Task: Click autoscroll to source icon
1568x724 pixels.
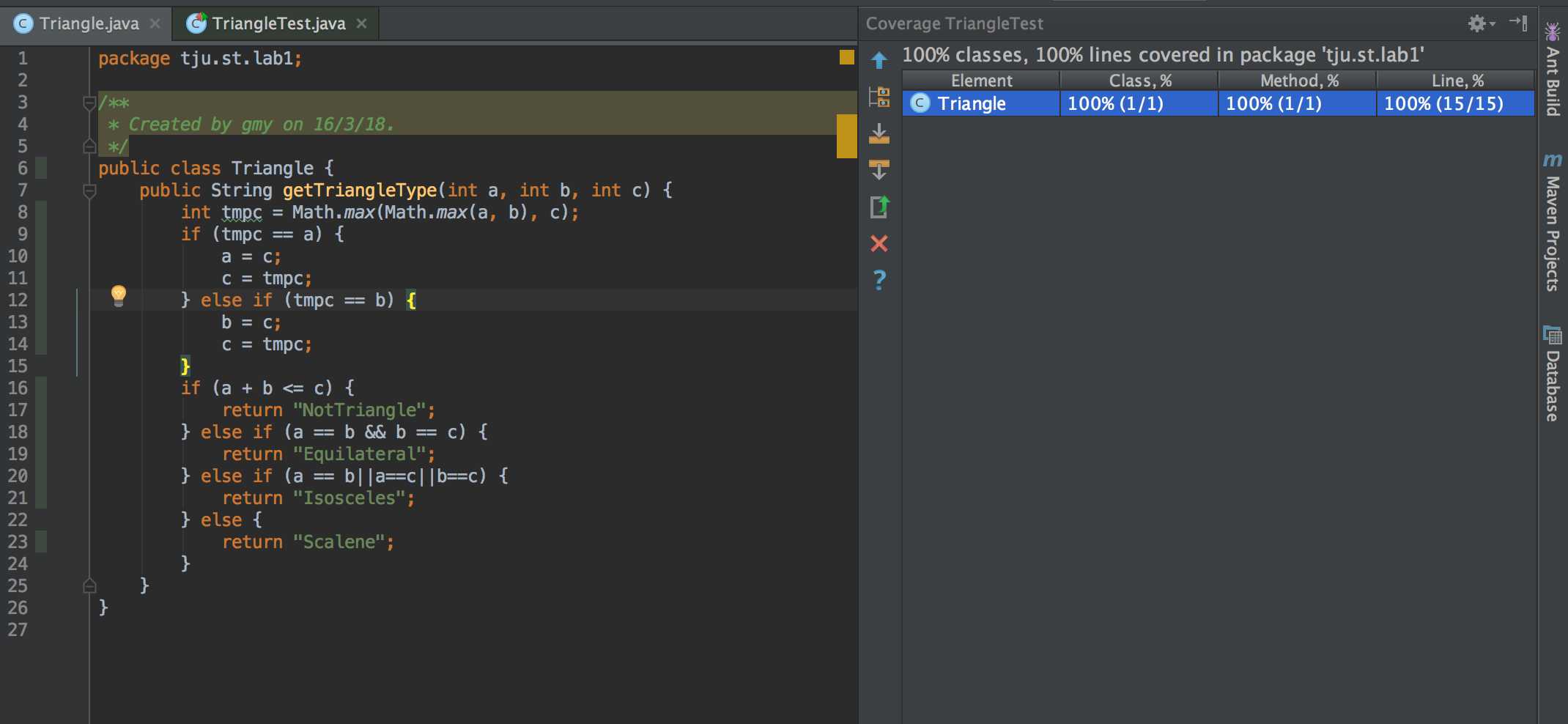Action: pos(879,133)
